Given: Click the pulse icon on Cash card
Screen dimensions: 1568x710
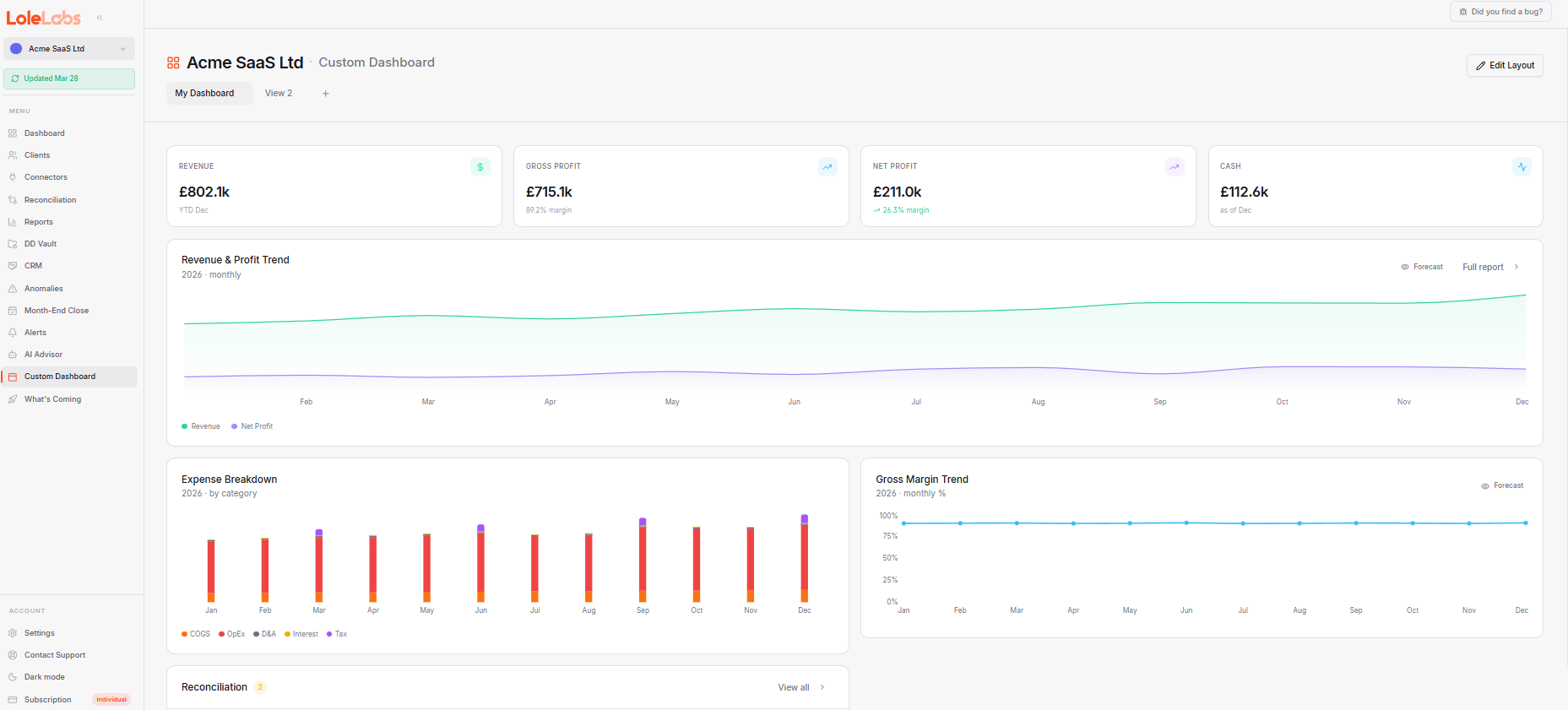Looking at the screenshot, I should [x=1522, y=167].
